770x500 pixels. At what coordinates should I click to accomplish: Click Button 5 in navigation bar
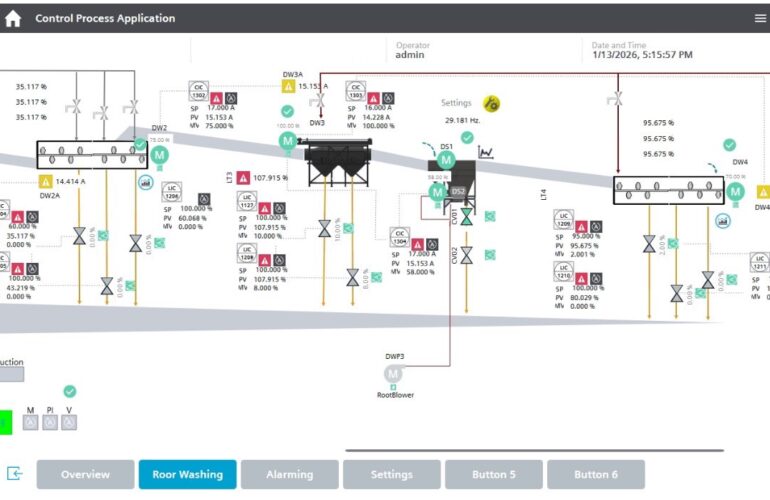pos(493,474)
